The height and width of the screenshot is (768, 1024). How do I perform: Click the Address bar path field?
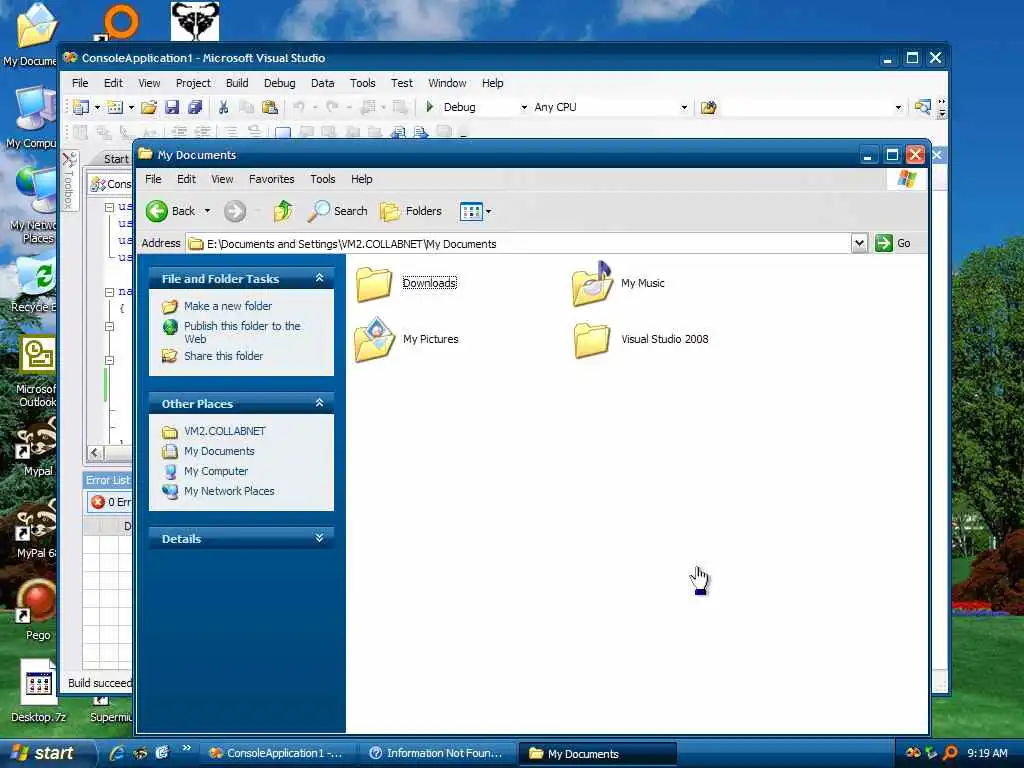tap(519, 244)
